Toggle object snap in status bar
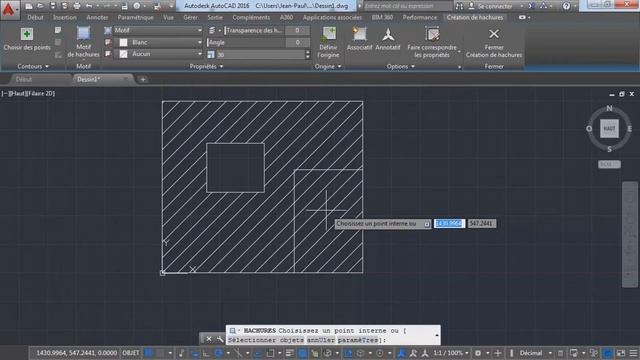This screenshot has height=360, width=640. point(270,353)
